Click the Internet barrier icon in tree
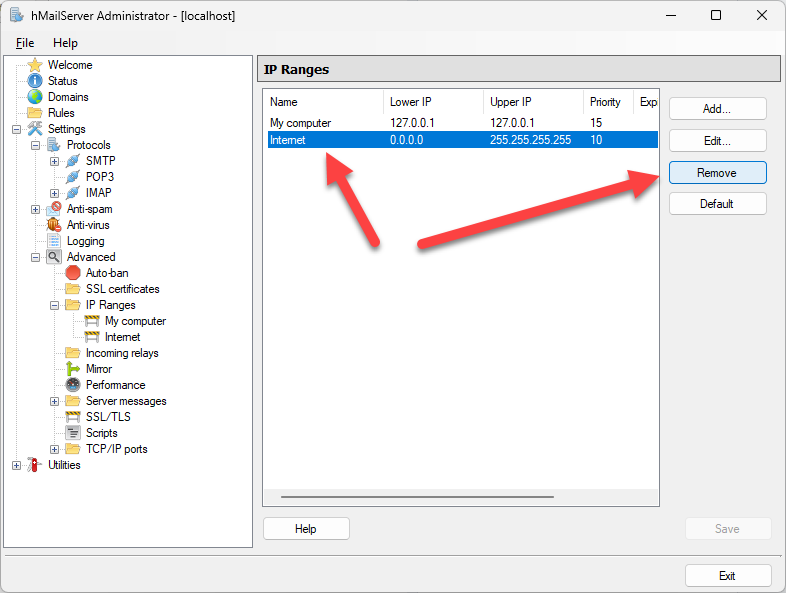Viewport: 786px width, 593px height. coord(92,337)
